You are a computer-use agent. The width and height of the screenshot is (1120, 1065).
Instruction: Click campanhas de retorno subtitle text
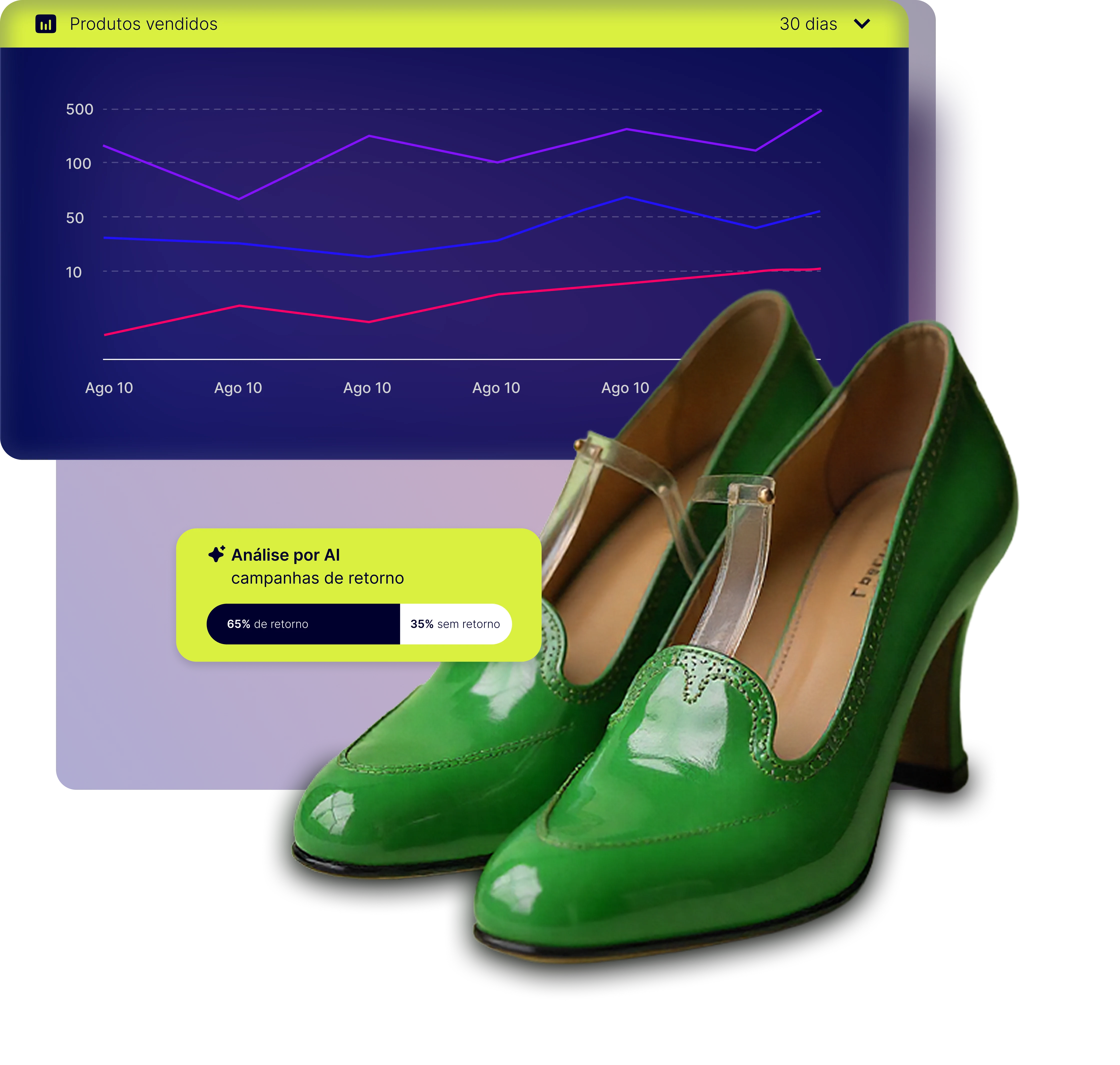coord(317,578)
